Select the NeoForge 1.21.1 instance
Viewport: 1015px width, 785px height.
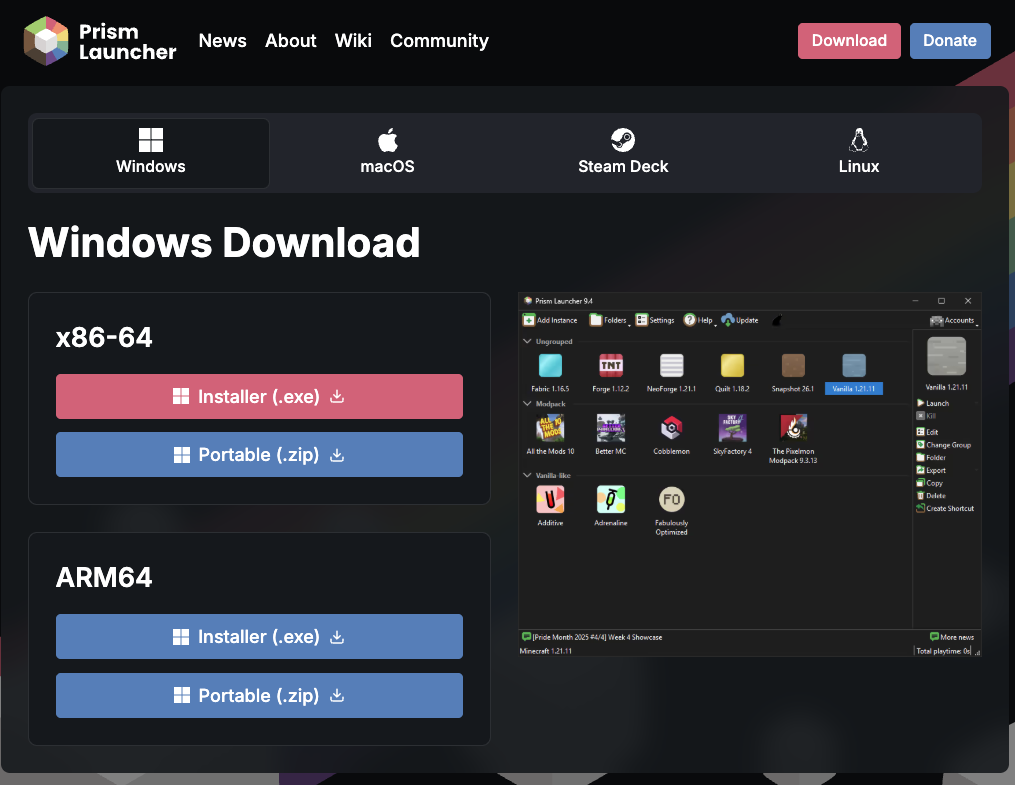click(671, 373)
